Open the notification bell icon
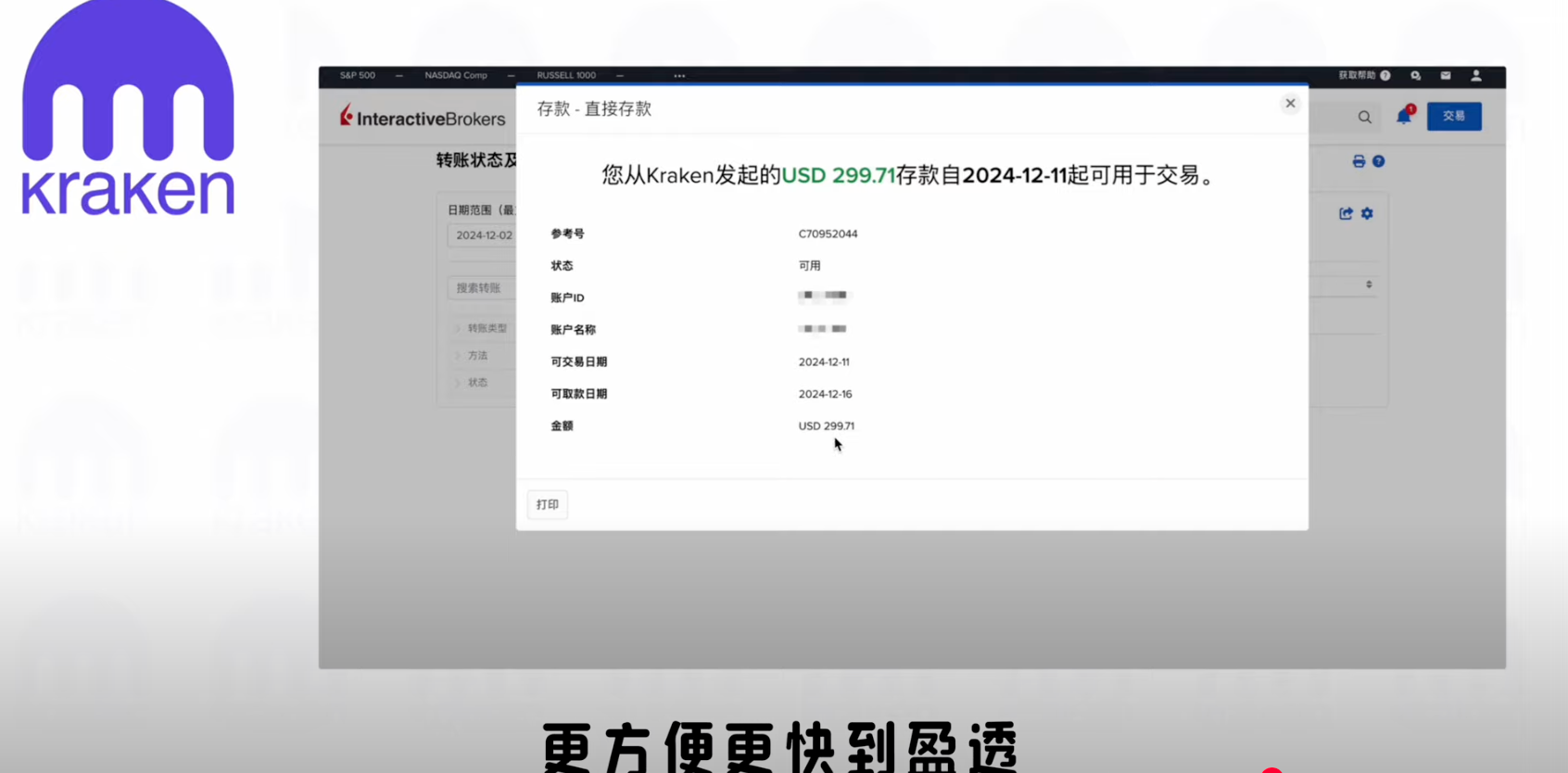1568x773 pixels. pos(1405,115)
